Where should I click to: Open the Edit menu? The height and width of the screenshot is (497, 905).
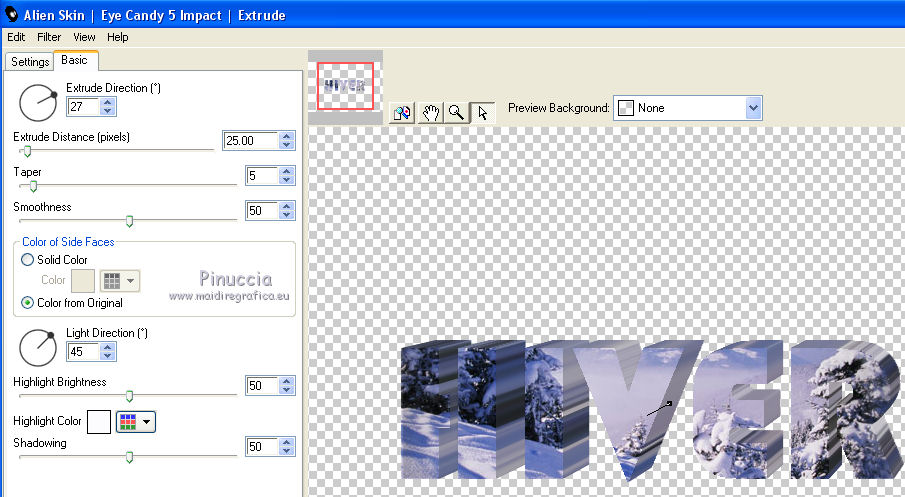pyautogui.click(x=16, y=37)
